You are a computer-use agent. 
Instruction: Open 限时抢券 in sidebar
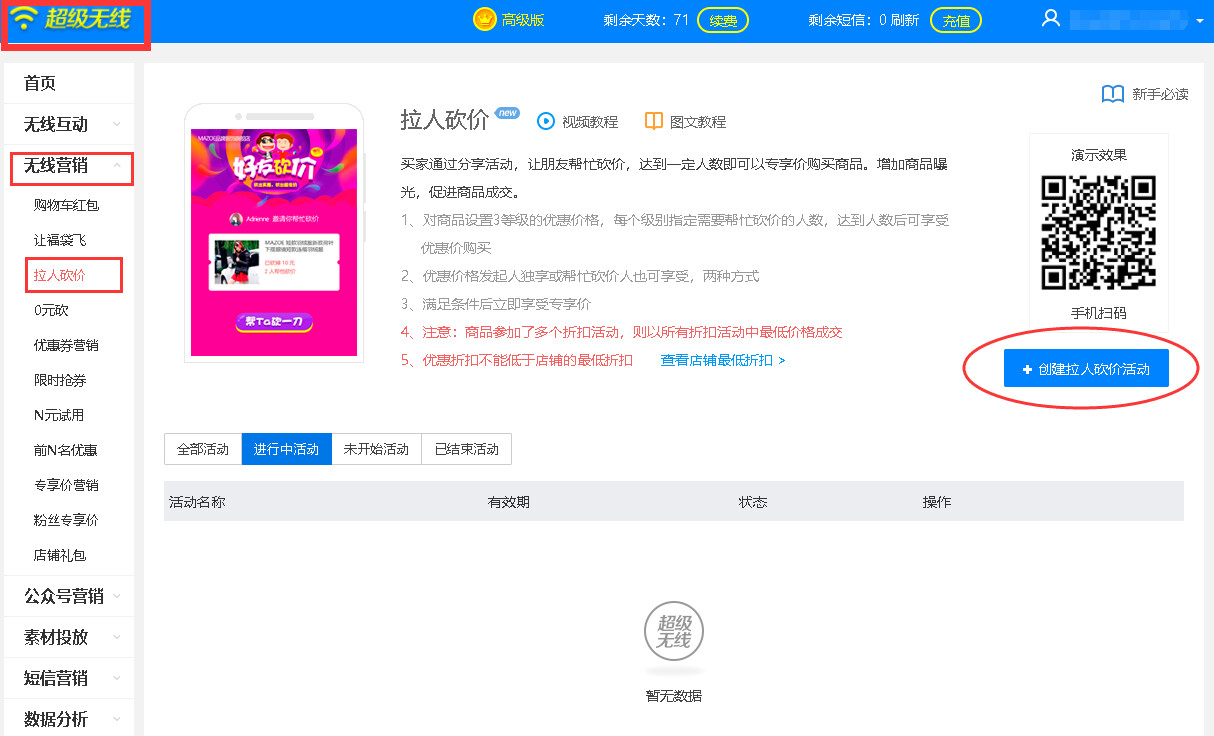[59, 380]
